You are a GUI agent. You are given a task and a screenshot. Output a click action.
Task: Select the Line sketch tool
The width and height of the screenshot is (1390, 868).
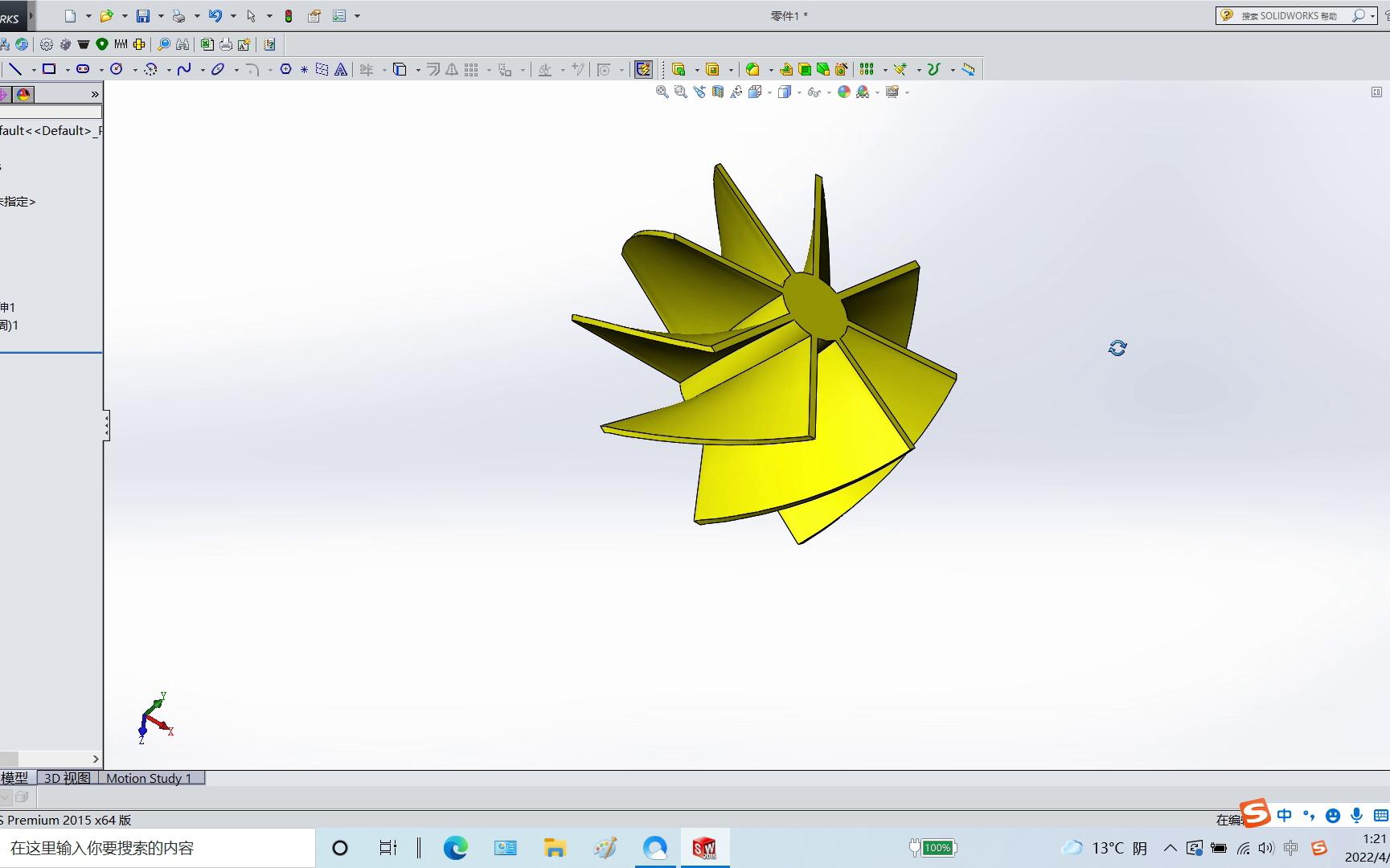[15, 69]
